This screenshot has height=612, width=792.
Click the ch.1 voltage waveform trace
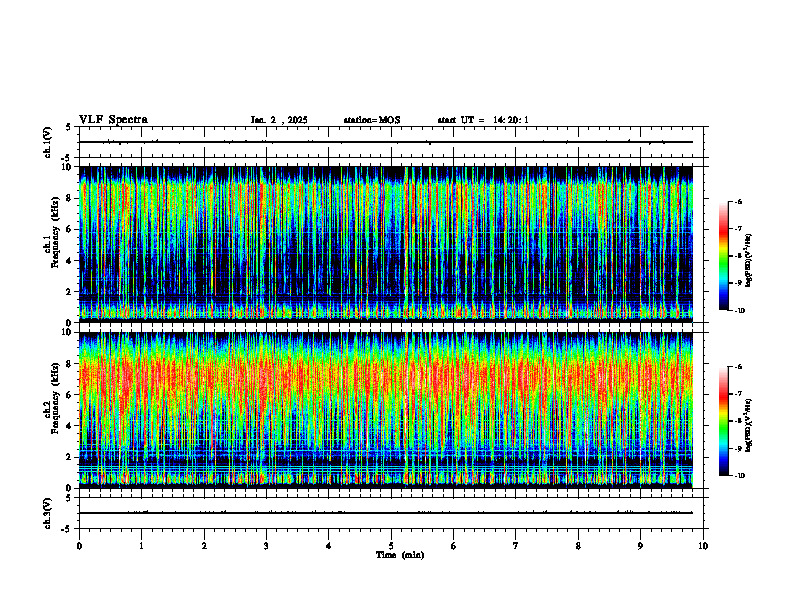tap(386, 142)
